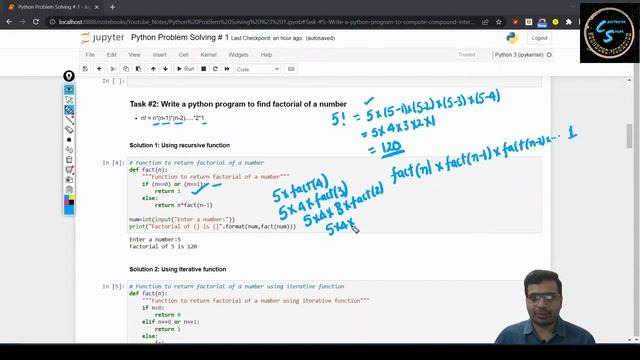Click the empty code cell at top
640x360 pixels.
pyautogui.click(x=334, y=81)
